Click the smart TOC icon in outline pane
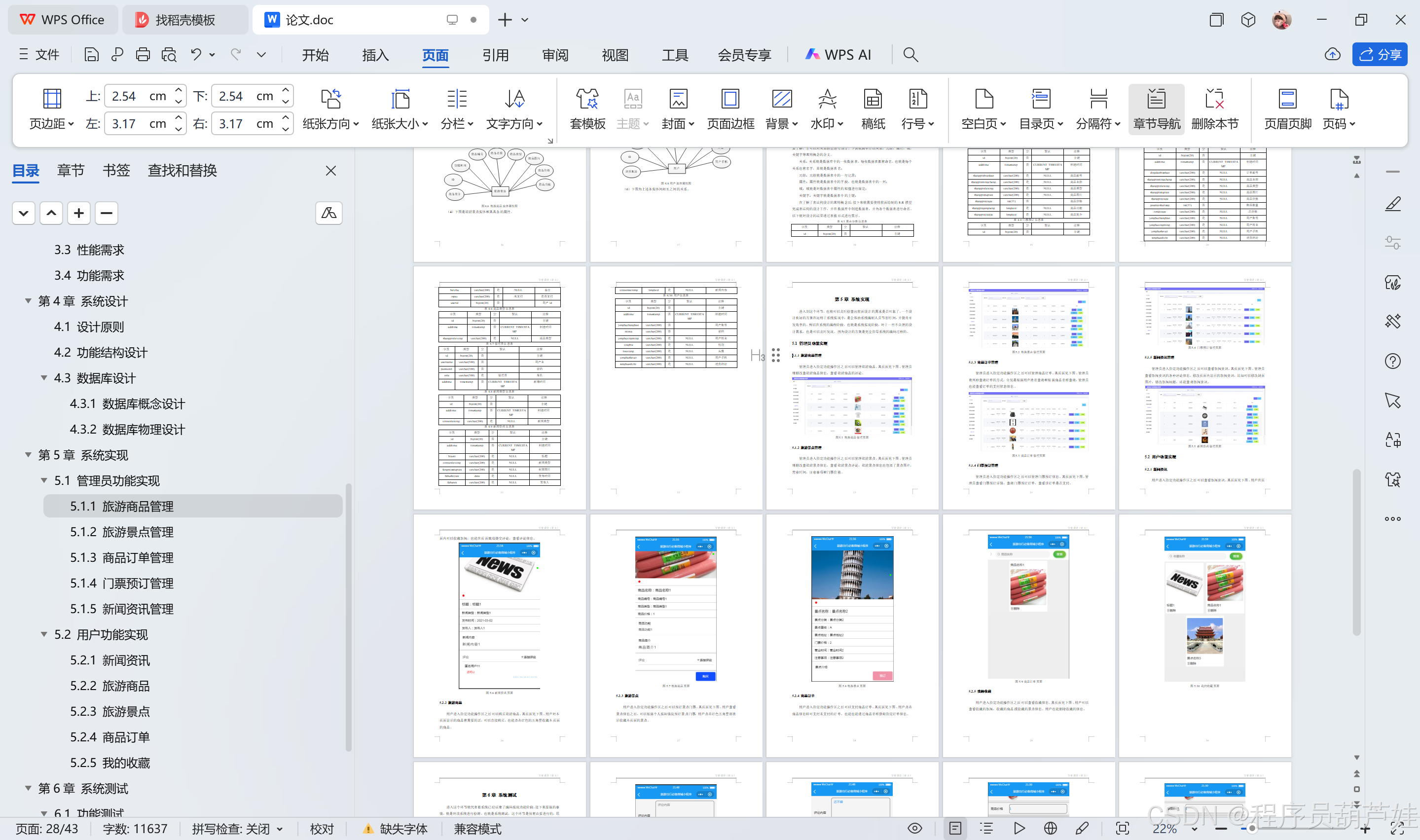Viewport: 1420px width, 840px height. tap(329, 213)
